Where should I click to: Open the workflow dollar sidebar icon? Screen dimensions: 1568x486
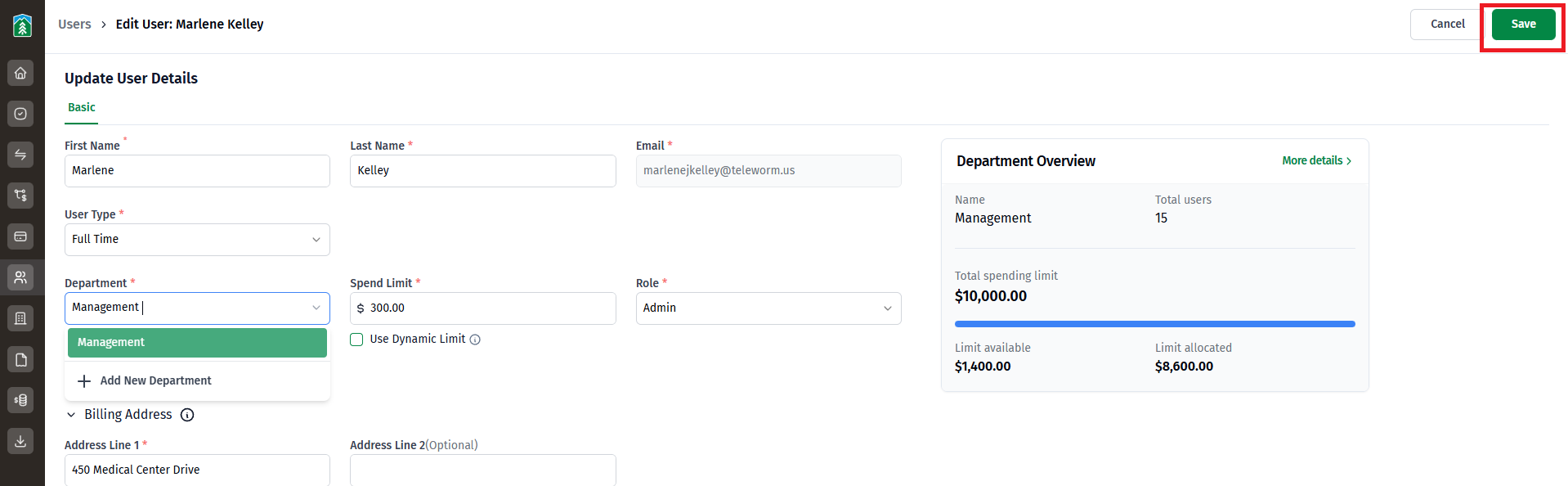point(20,196)
